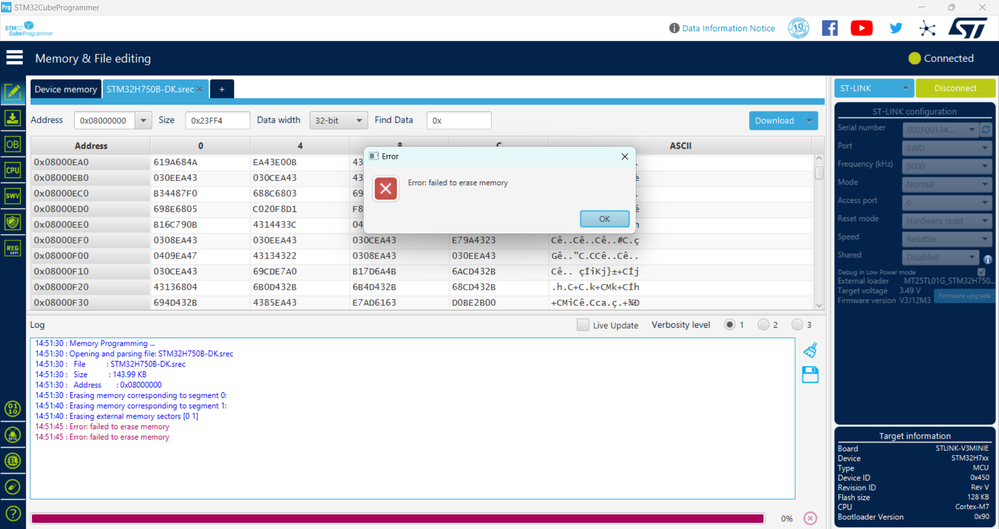Switch to the Device memory tab
This screenshot has width=999, height=529.
coord(66,89)
